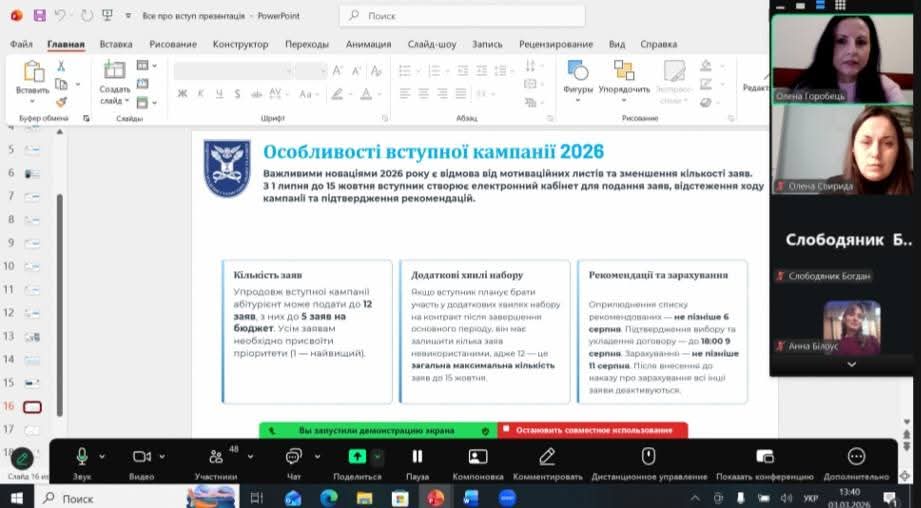
Task: Click the Комментировать annotation pencil icon
Action: coord(547,457)
